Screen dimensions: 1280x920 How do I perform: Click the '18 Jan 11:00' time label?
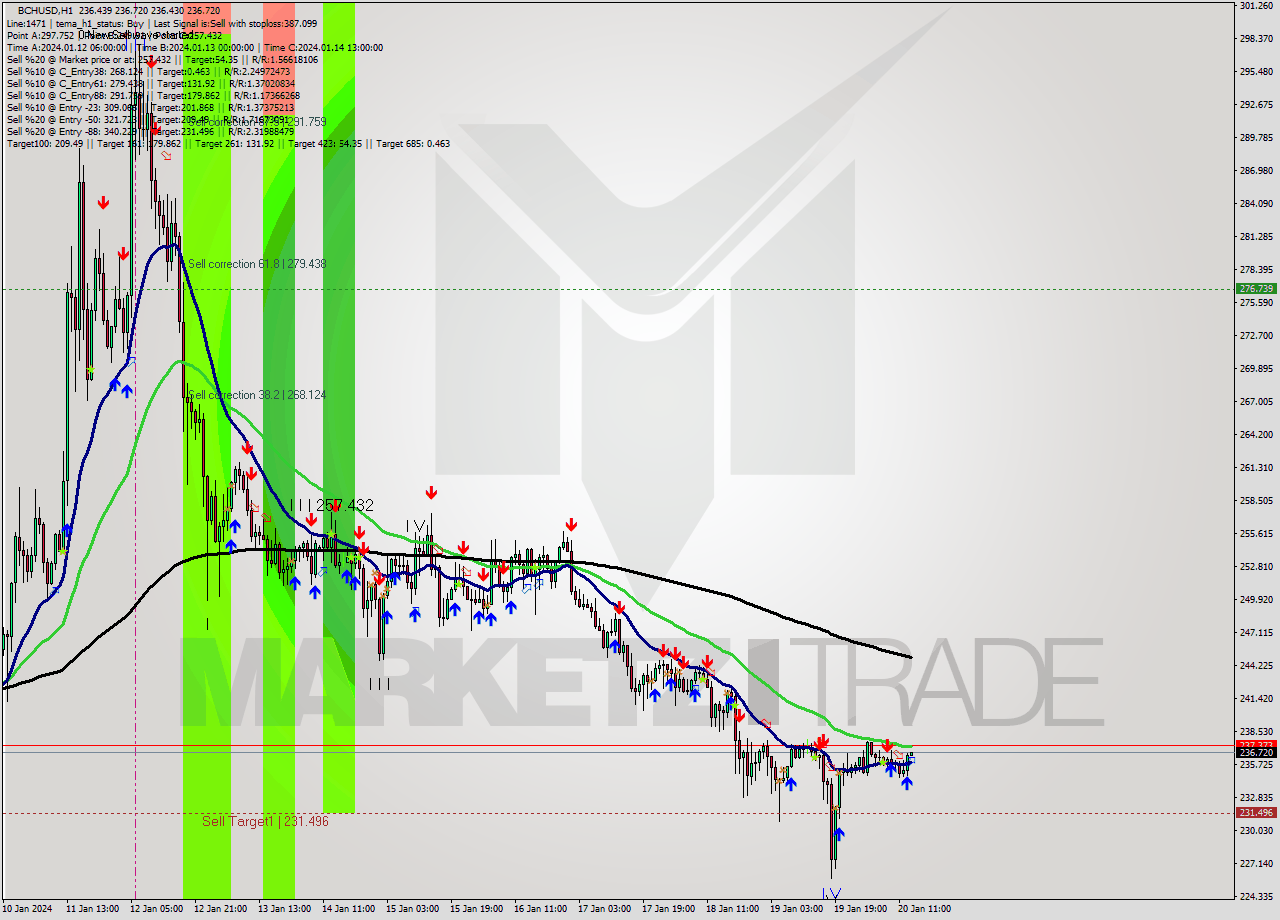732,909
